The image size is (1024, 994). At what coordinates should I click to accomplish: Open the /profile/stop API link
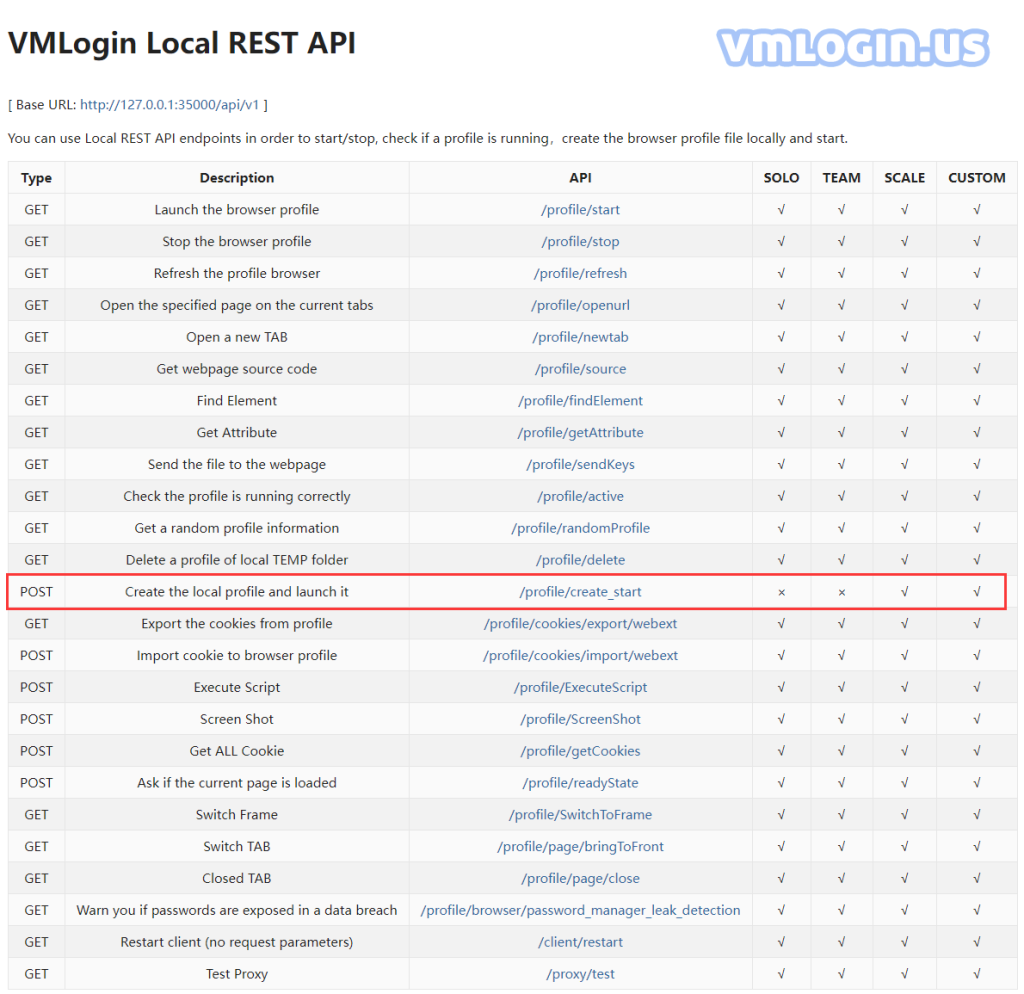(x=580, y=242)
